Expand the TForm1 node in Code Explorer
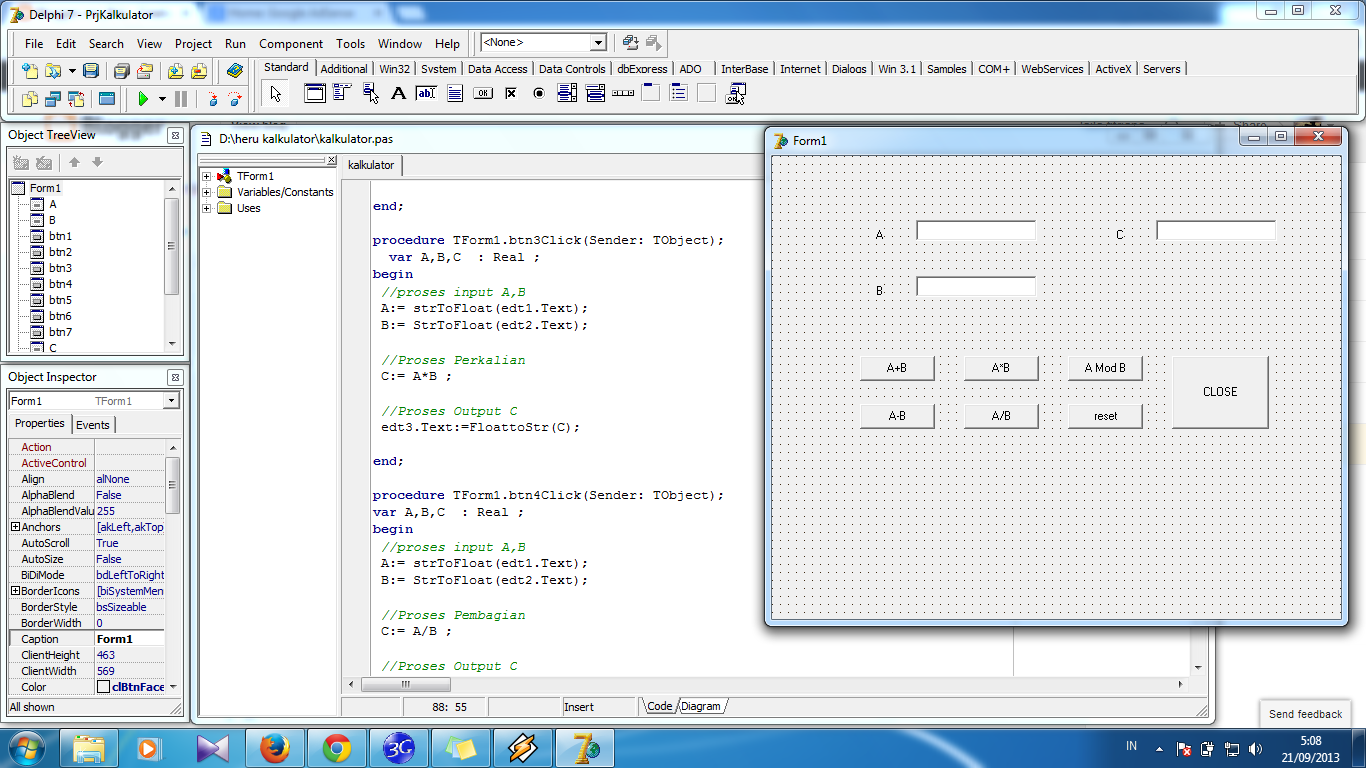 207,176
